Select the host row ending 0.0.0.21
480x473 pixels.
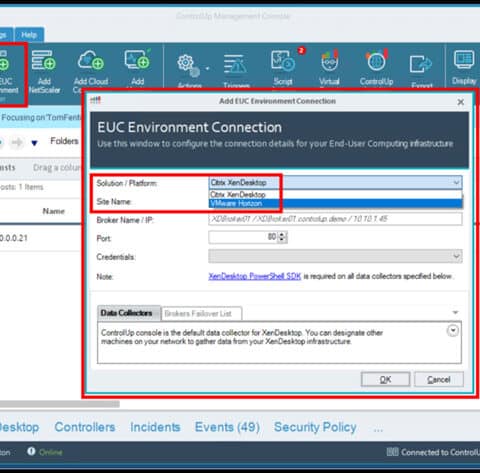click(x=41, y=238)
